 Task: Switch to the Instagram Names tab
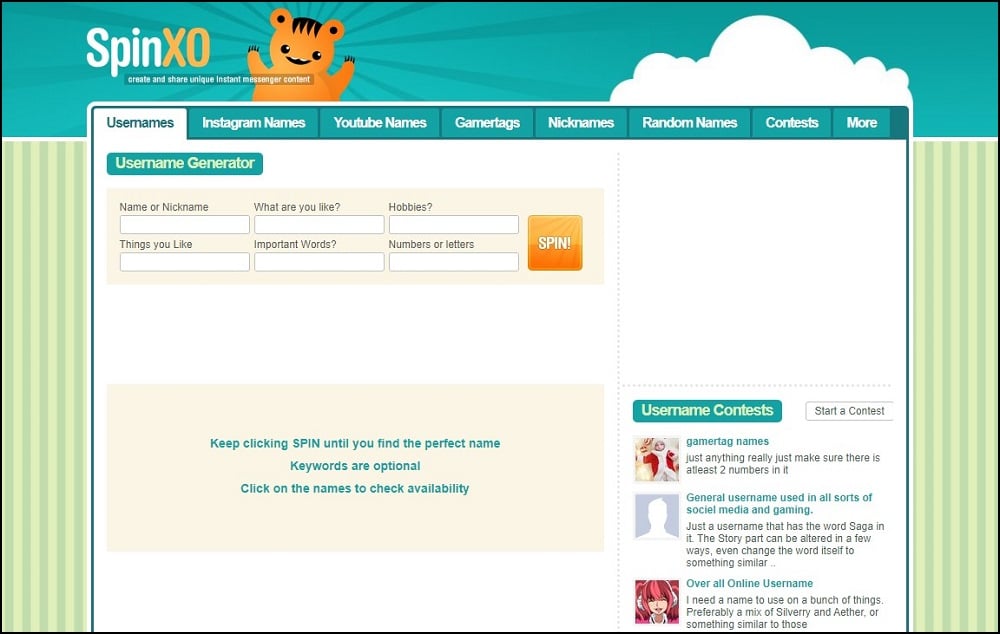(253, 122)
